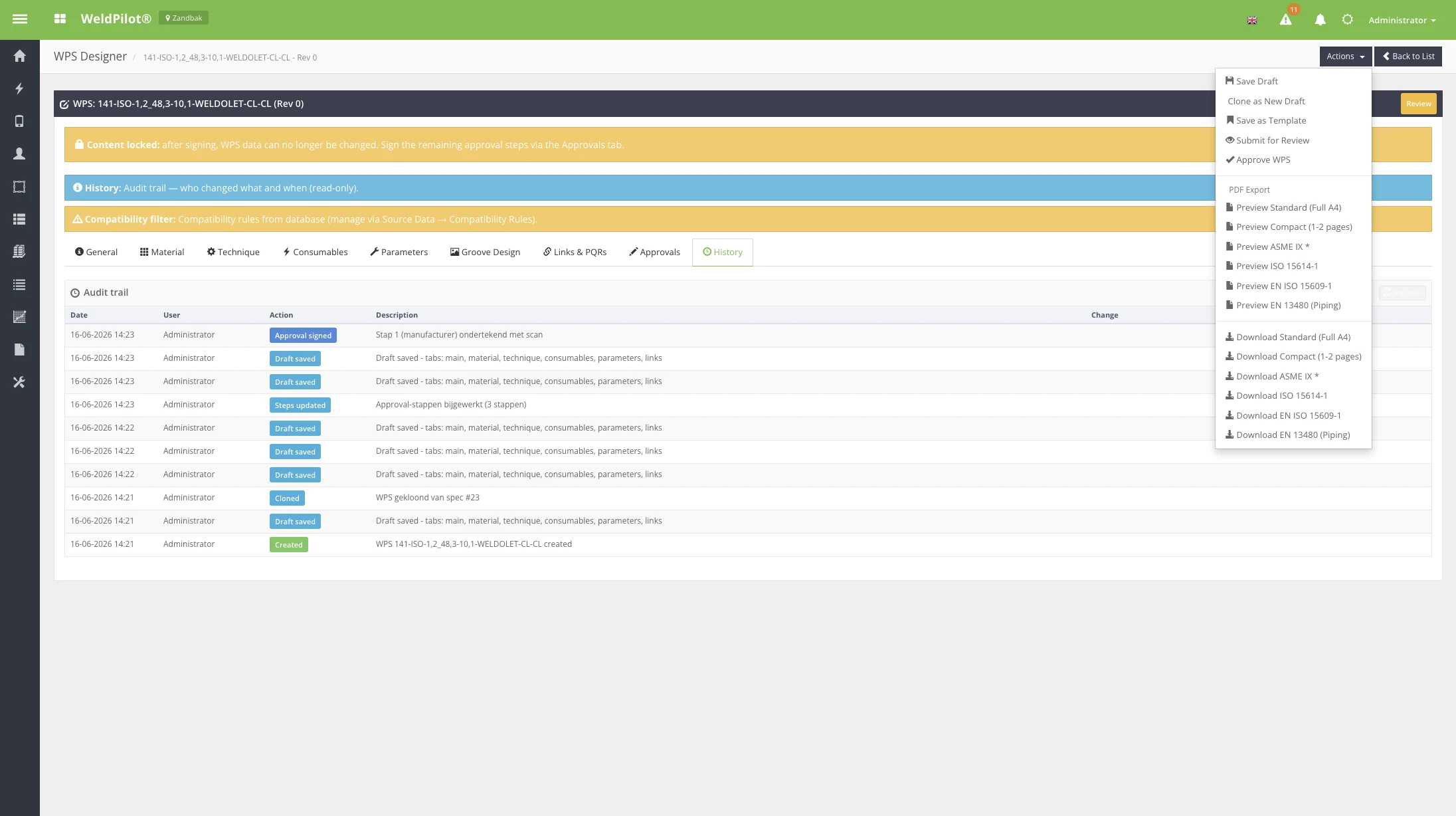
Task: Click the theme/brightness icon in top bar
Action: (x=1347, y=19)
